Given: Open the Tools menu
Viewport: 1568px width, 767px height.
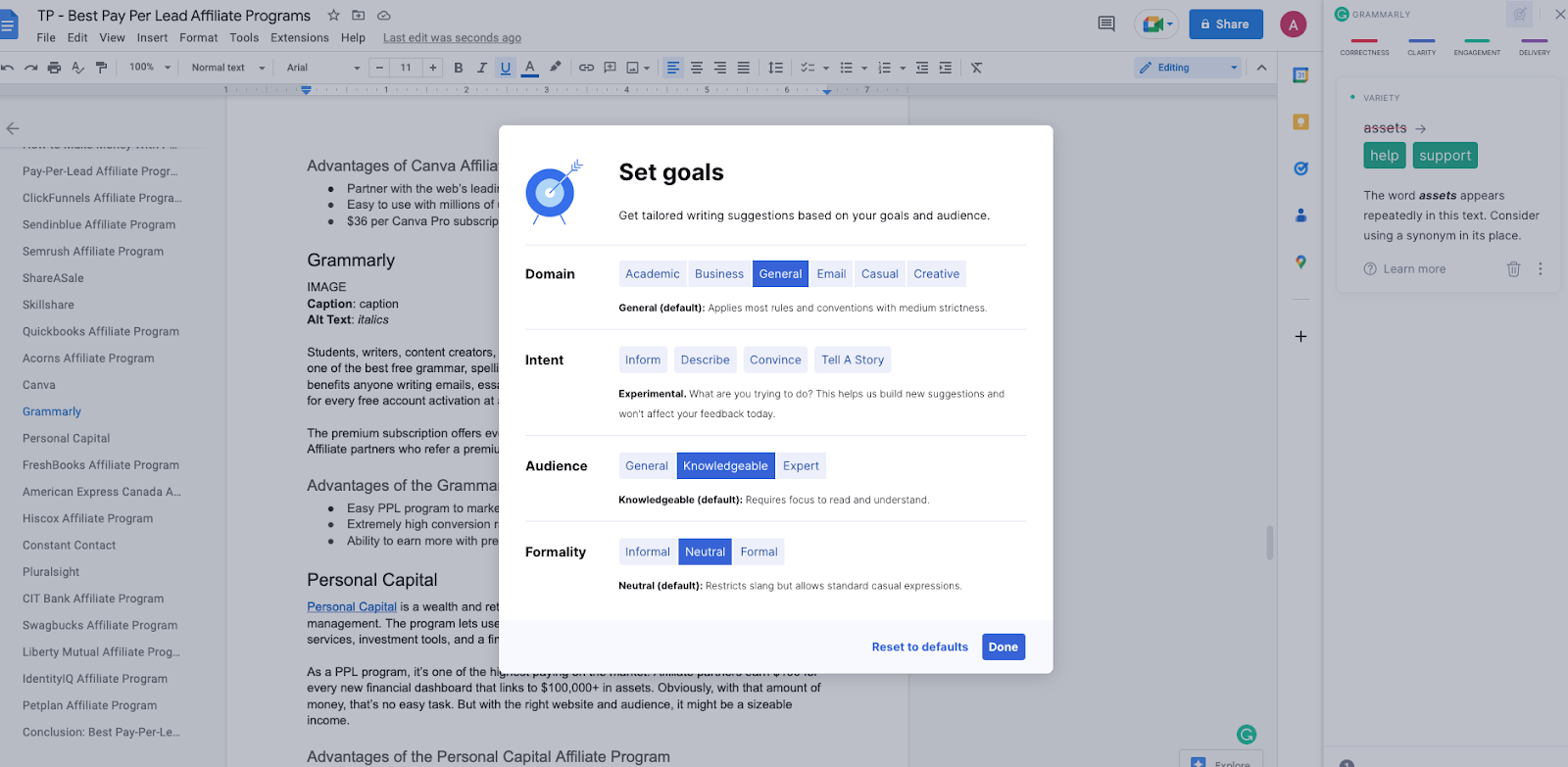Looking at the screenshot, I should click(244, 38).
